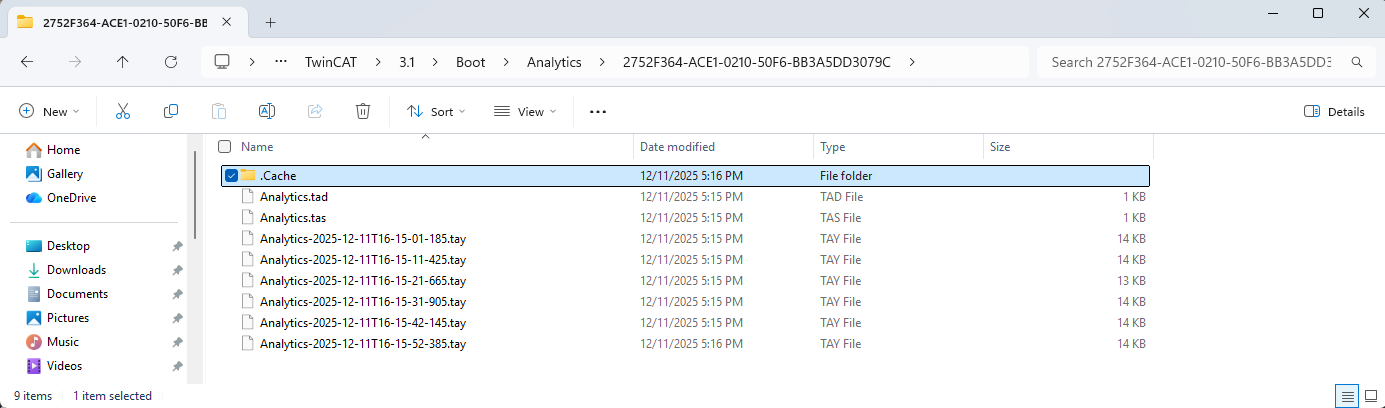Switch to details list view in status bar
Screen dimensions: 1385x408
click(1347, 396)
